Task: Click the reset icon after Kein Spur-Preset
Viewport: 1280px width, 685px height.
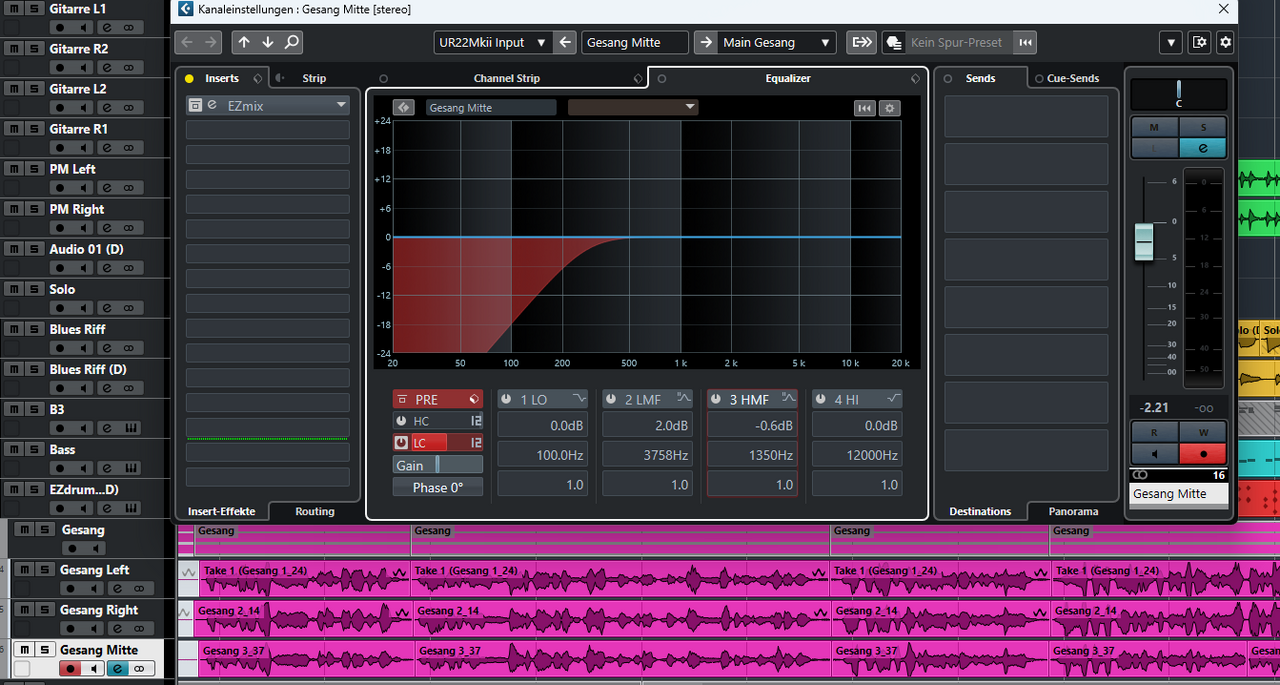Action: point(1025,42)
